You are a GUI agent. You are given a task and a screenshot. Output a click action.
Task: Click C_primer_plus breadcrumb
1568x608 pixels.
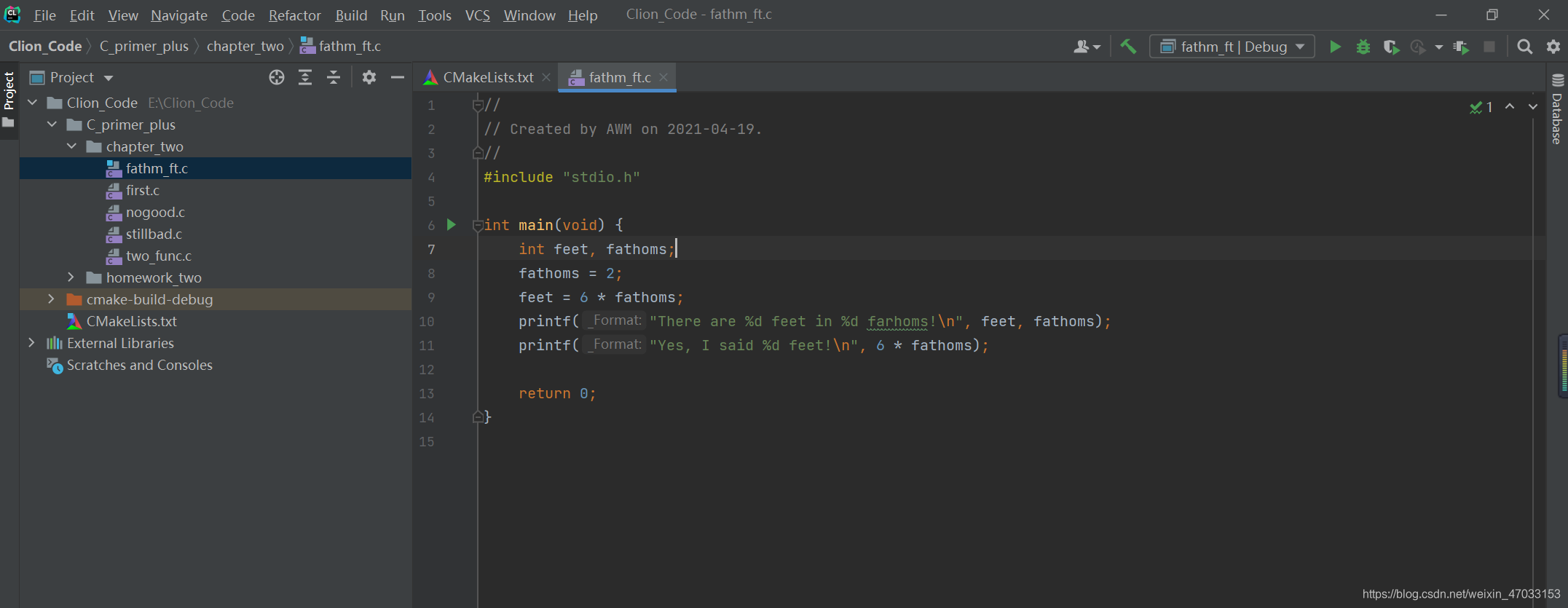143,46
